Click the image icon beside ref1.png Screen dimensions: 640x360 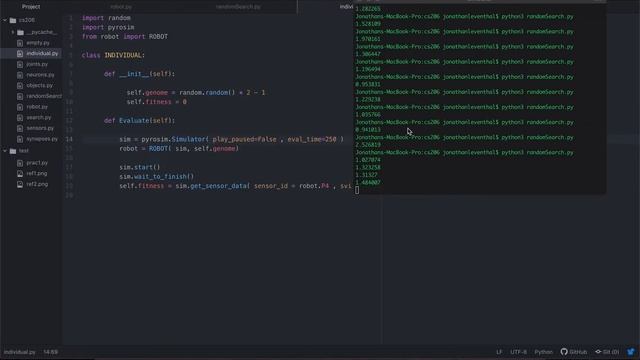coord(20,173)
